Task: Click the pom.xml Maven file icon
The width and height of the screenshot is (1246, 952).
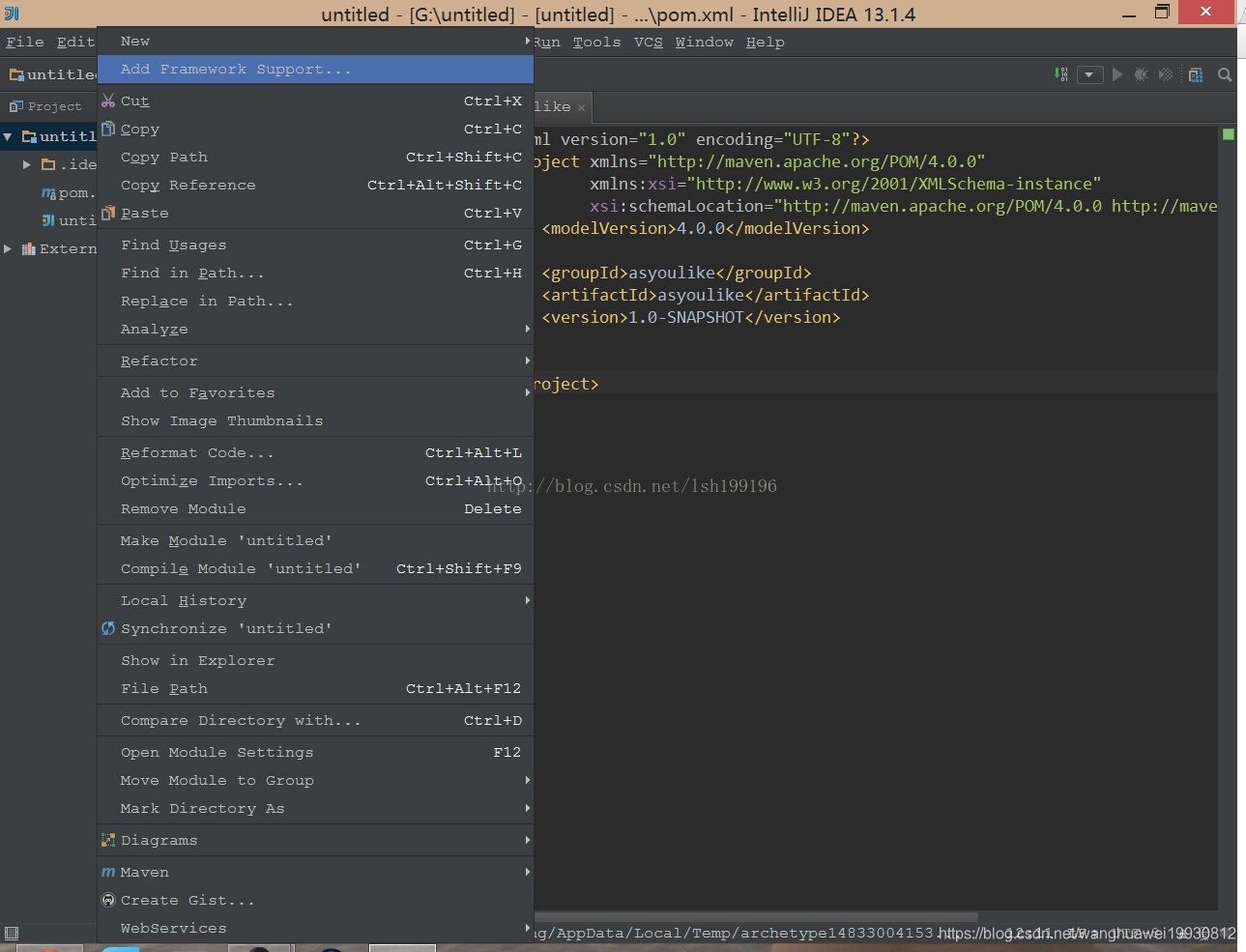Action: click(x=48, y=192)
